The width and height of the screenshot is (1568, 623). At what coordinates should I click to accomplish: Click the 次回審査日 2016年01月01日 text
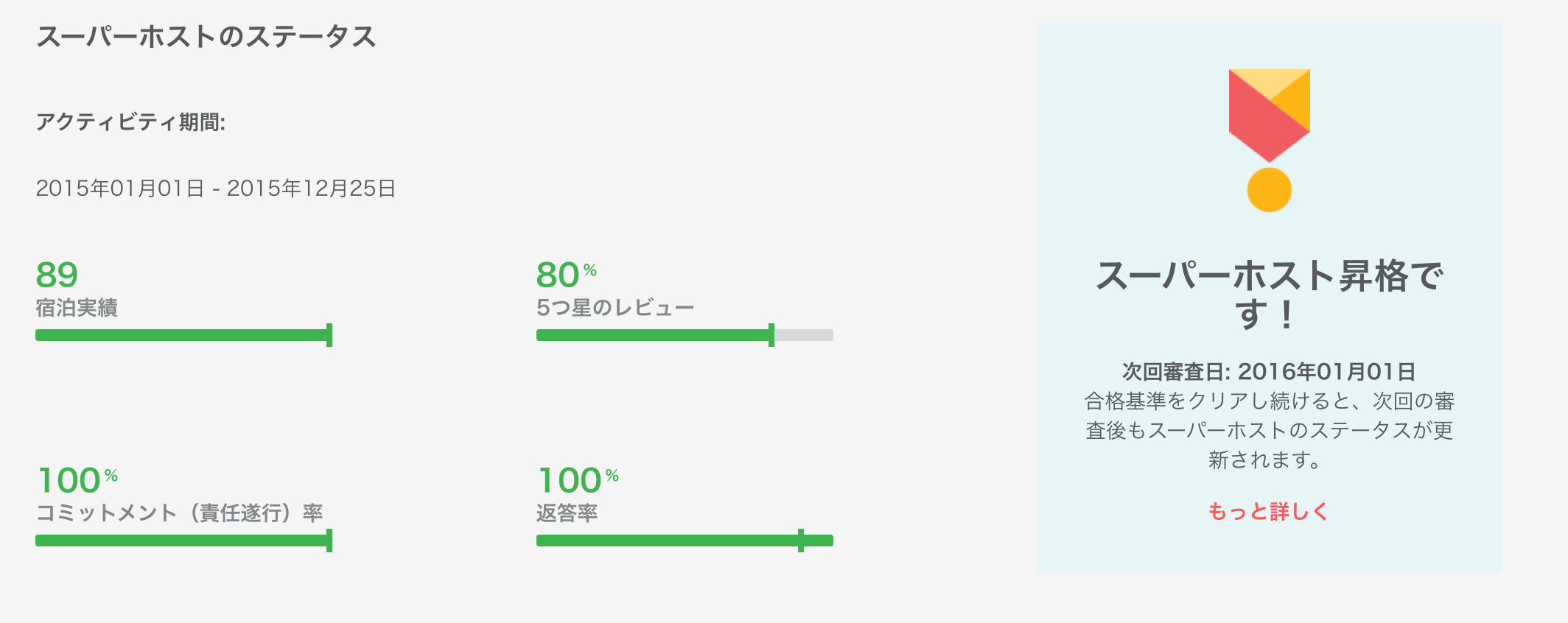pos(1269,372)
